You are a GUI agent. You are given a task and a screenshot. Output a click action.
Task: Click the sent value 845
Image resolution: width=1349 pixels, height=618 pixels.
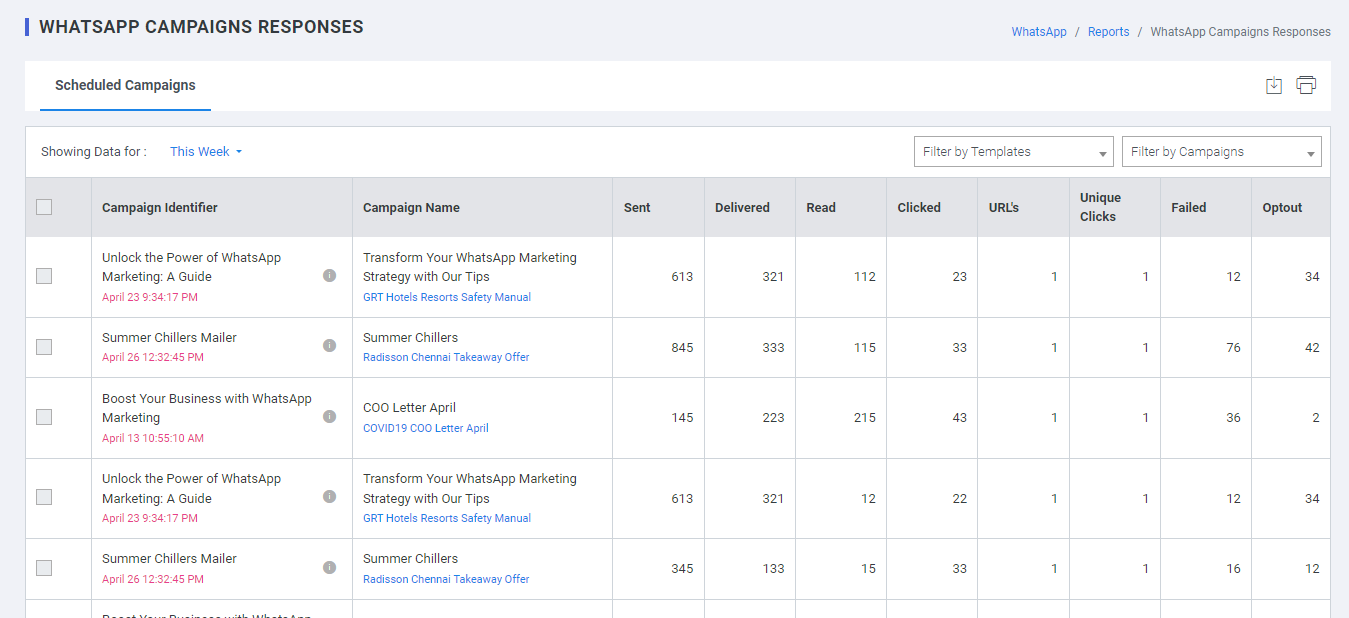tap(682, 348)
